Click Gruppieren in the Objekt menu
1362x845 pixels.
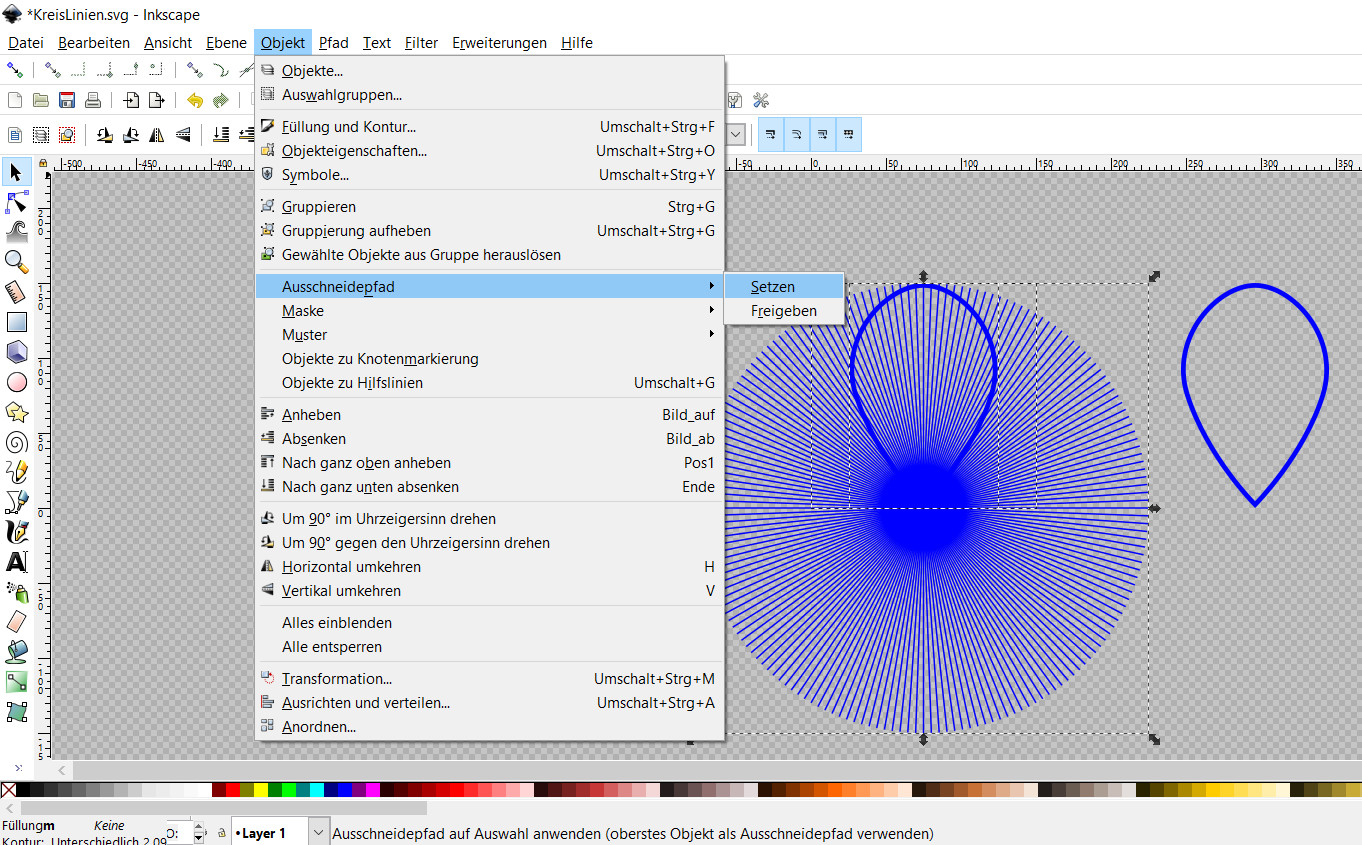click(319, 207)
